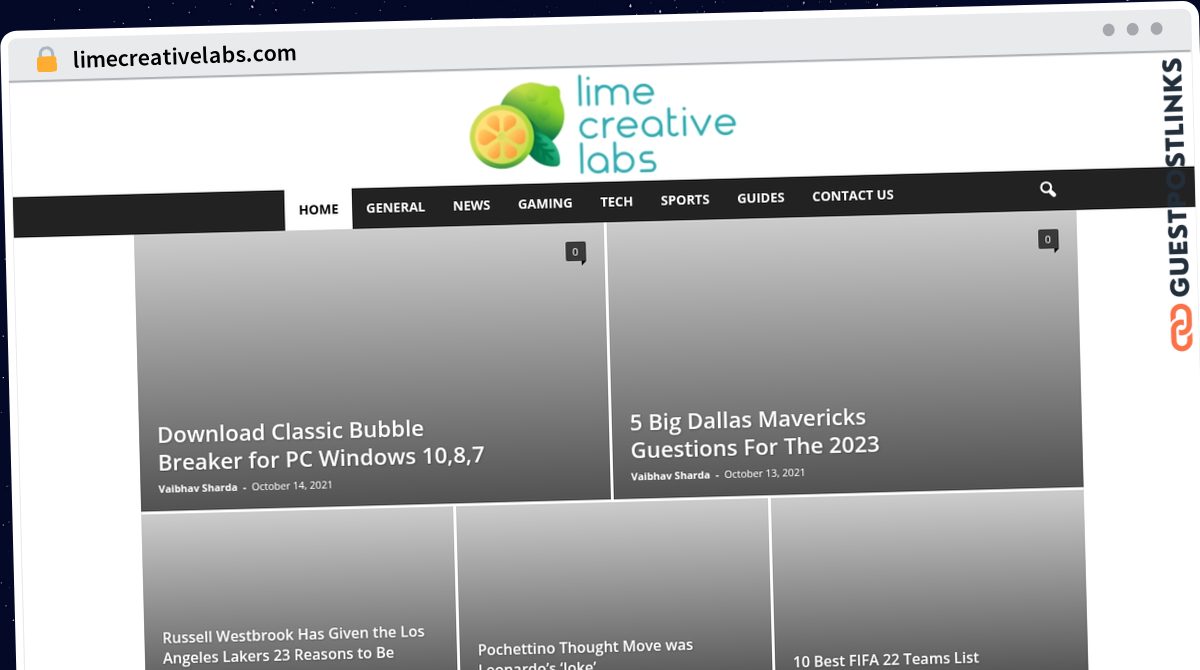Open the SPORTS category
This screenshot has height=670, width=1200.
[x=685, y=200]
